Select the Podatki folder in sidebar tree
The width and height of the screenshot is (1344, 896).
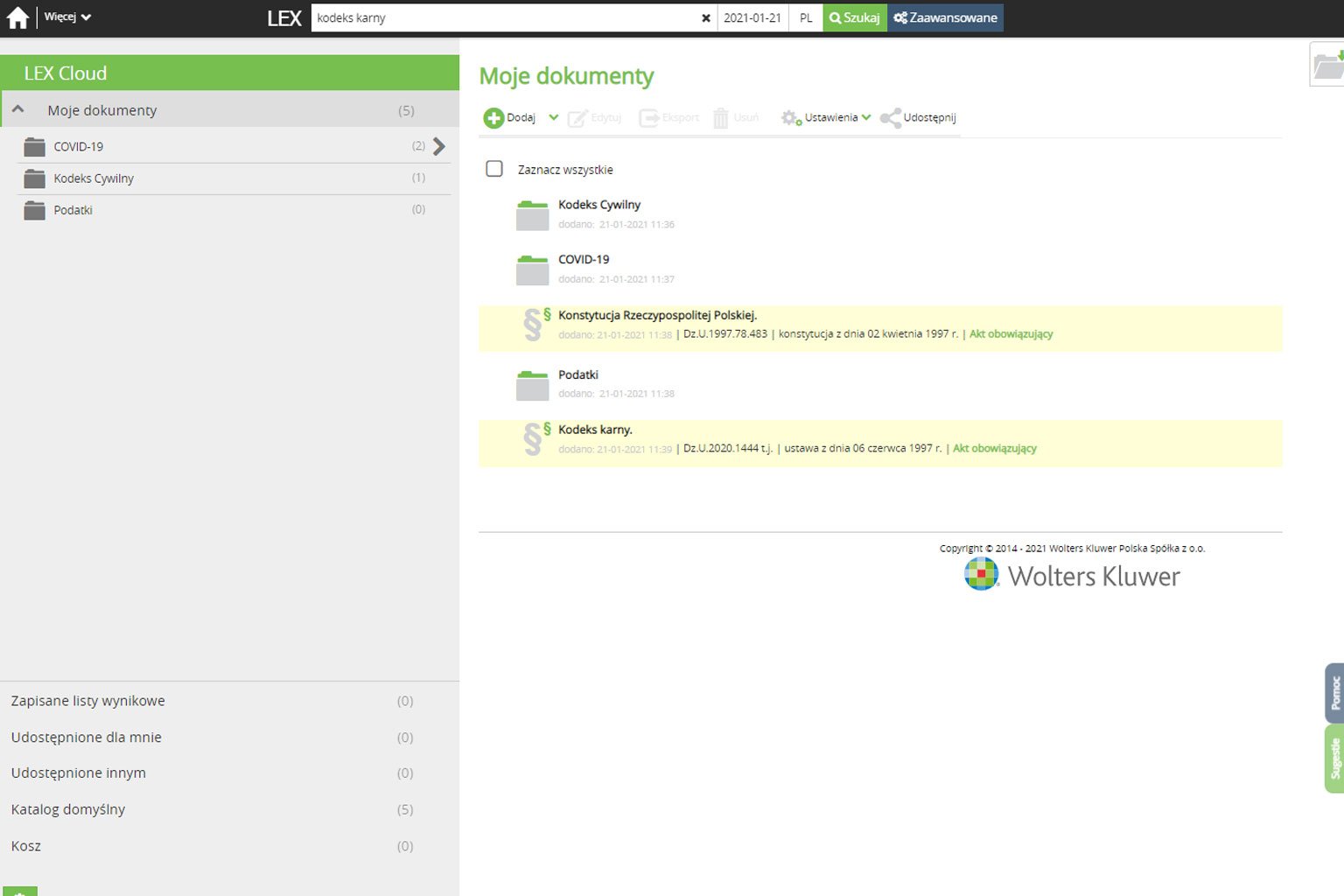pyautogui.click(x=73, y=210)
